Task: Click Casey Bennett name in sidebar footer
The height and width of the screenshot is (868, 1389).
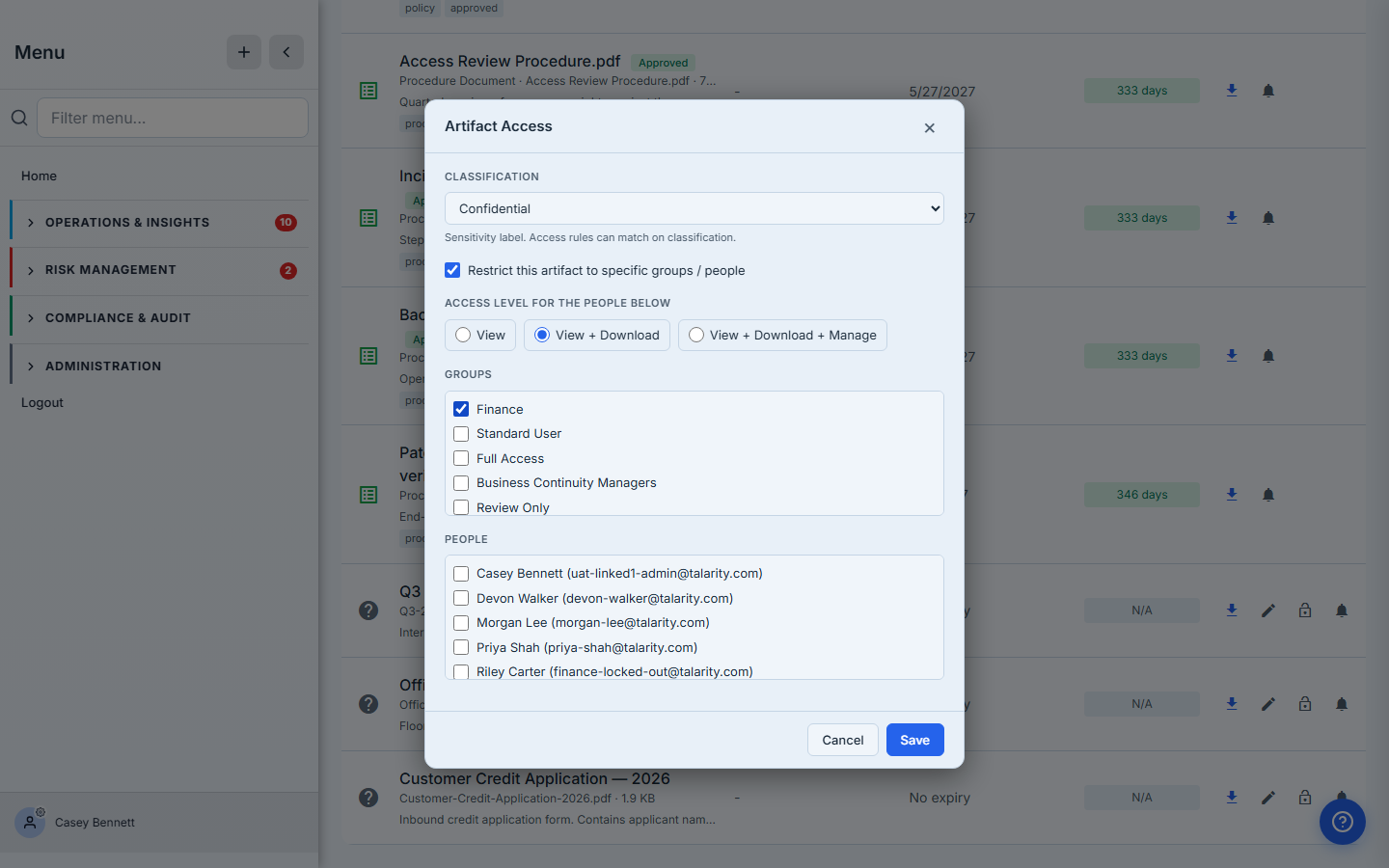Action: click(x=95, y=823)
